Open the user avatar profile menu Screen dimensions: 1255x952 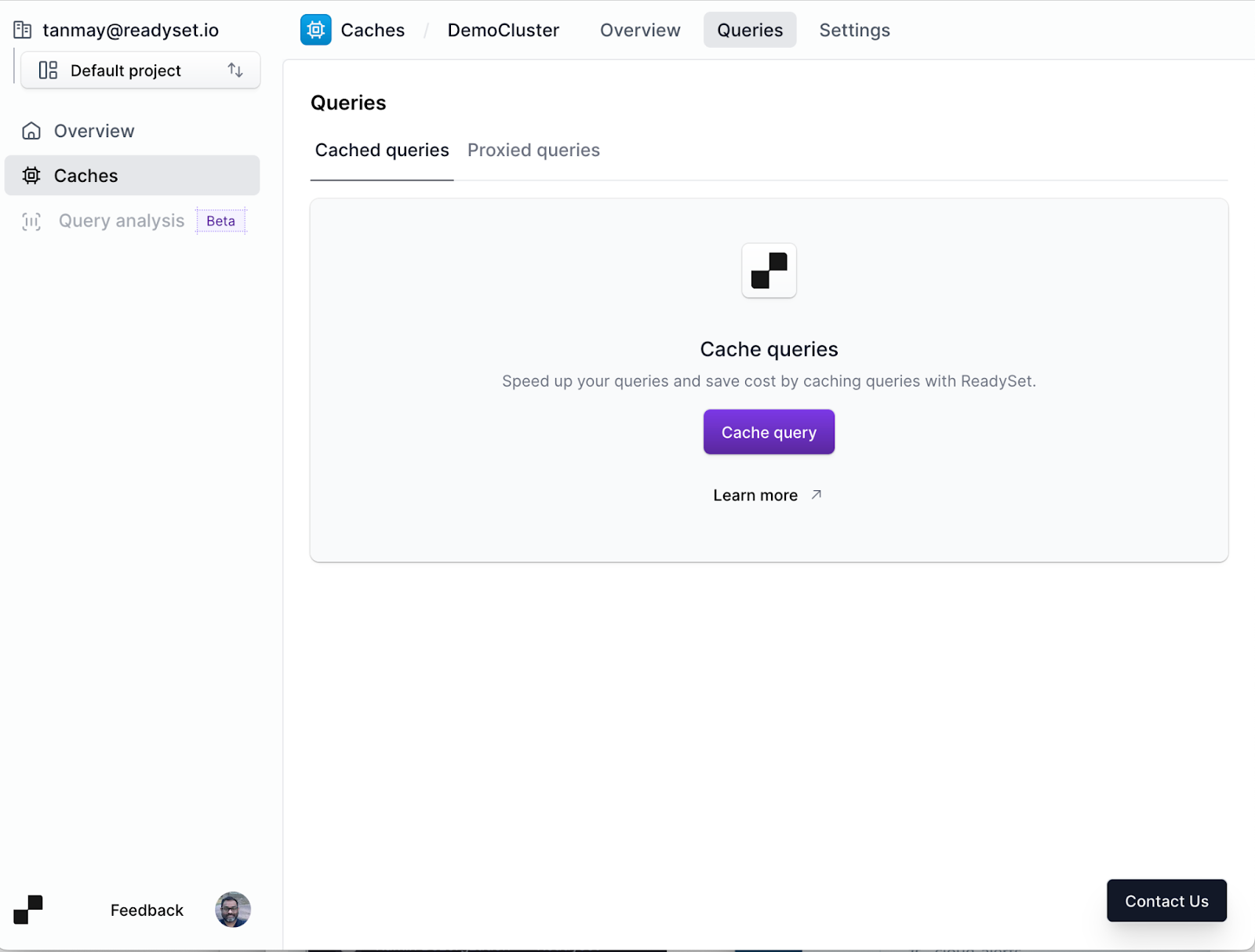pyautogui.click(x=233, y=910)
